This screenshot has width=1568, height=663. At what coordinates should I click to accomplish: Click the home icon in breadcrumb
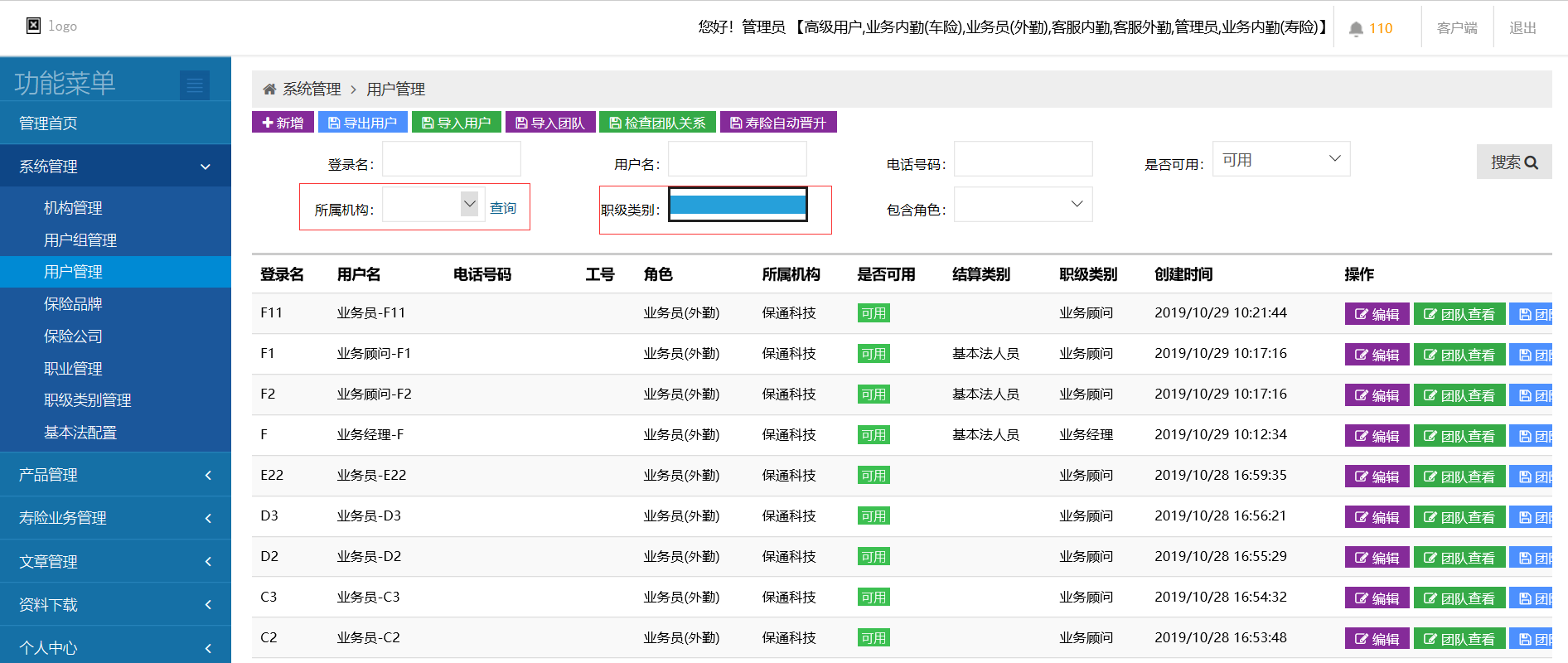tap(269, 90)
